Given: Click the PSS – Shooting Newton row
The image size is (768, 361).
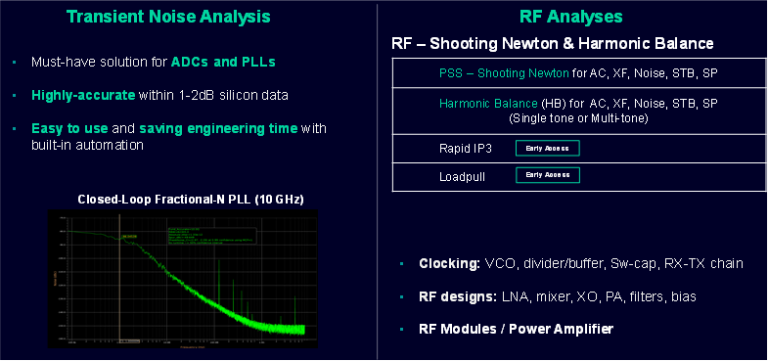Looking at the screenshot, I should pyautogui.click(x=578, y=73).
